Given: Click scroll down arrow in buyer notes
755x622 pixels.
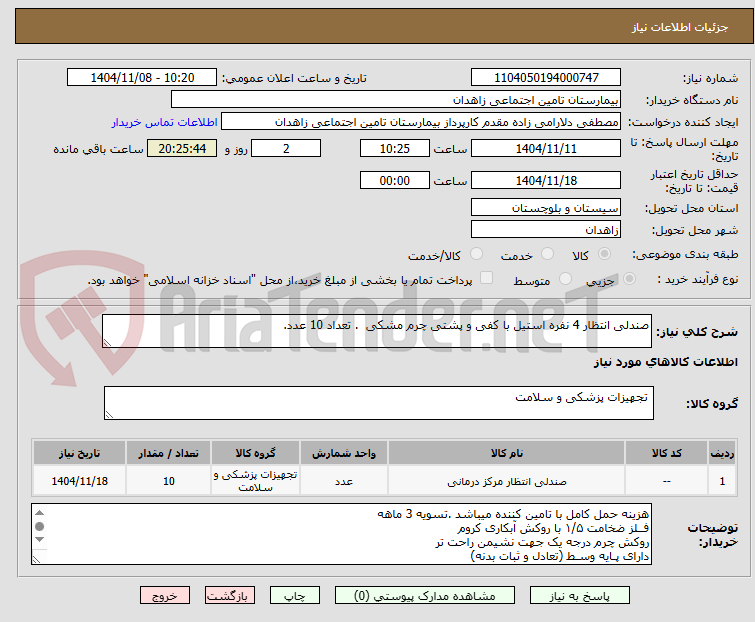Looking at the screenshot, I should (40, 539).
